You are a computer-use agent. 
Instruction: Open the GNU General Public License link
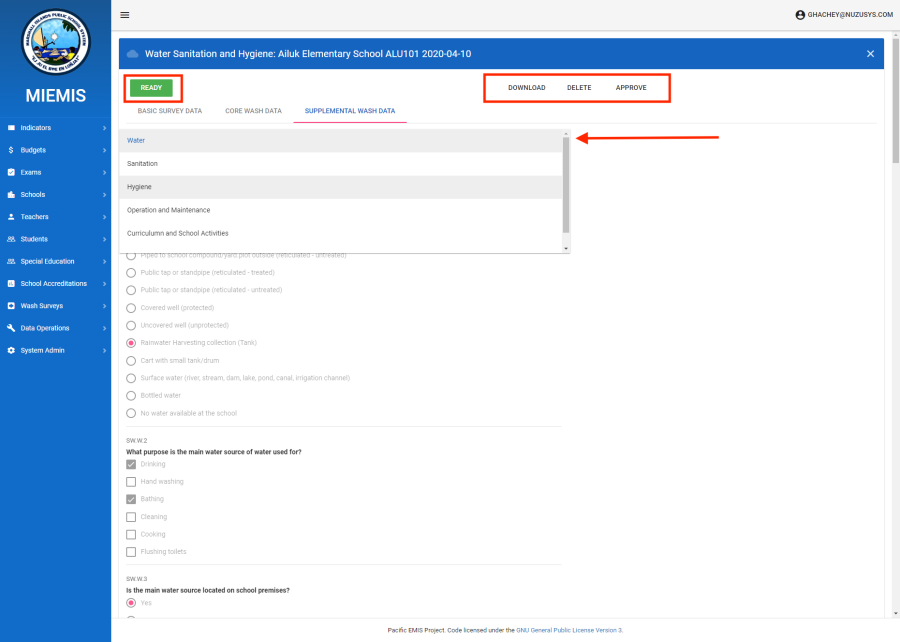[569, 630]
